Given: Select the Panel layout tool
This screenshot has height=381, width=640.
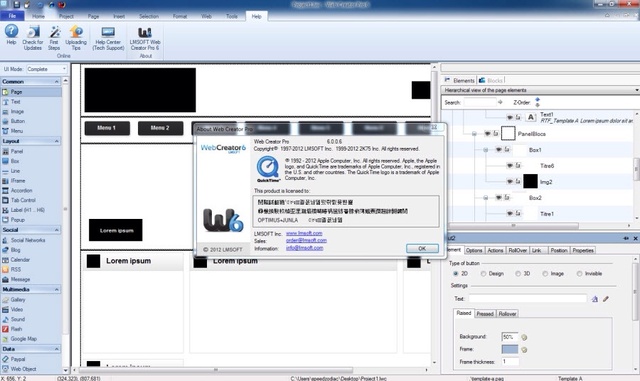Looking at the screenshot, I should click(31, 151).
